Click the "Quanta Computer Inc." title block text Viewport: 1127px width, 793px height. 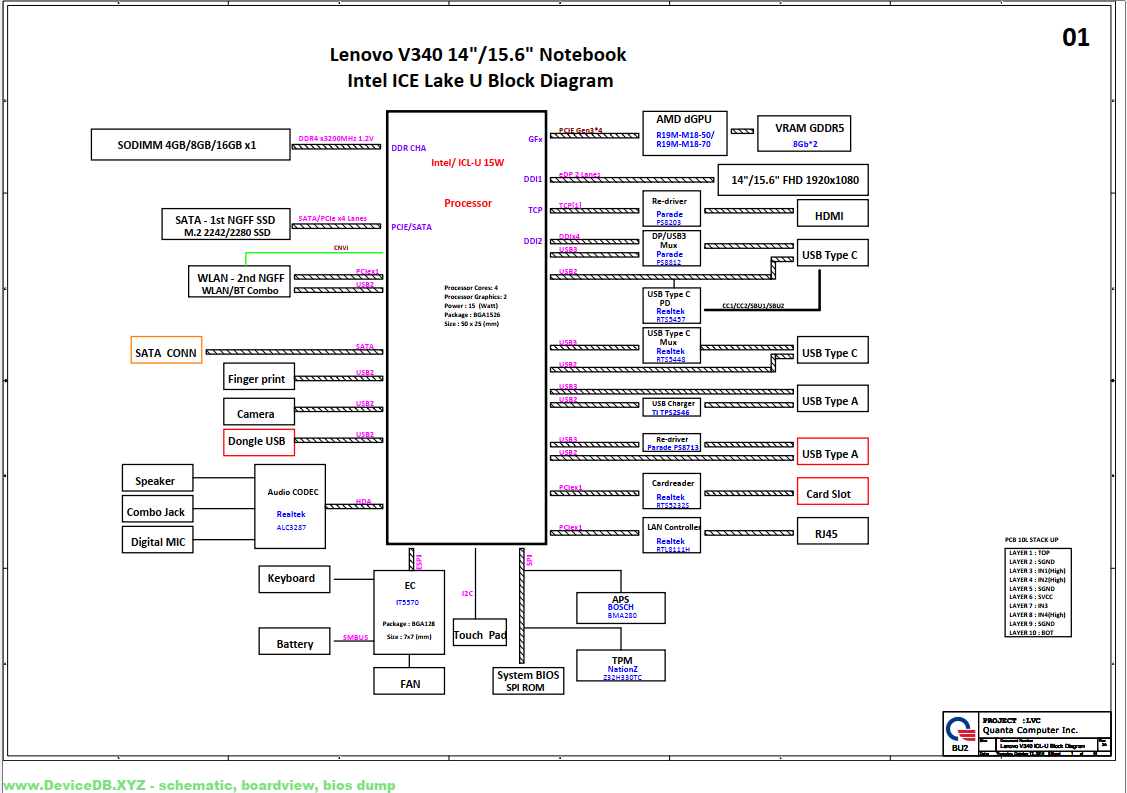[1030, 730]
